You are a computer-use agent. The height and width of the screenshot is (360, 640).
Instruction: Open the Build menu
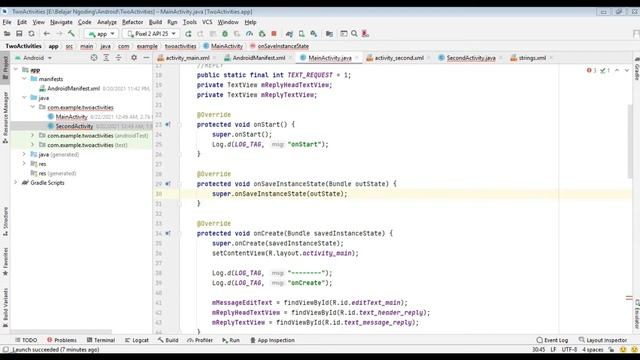pos(155,22)
